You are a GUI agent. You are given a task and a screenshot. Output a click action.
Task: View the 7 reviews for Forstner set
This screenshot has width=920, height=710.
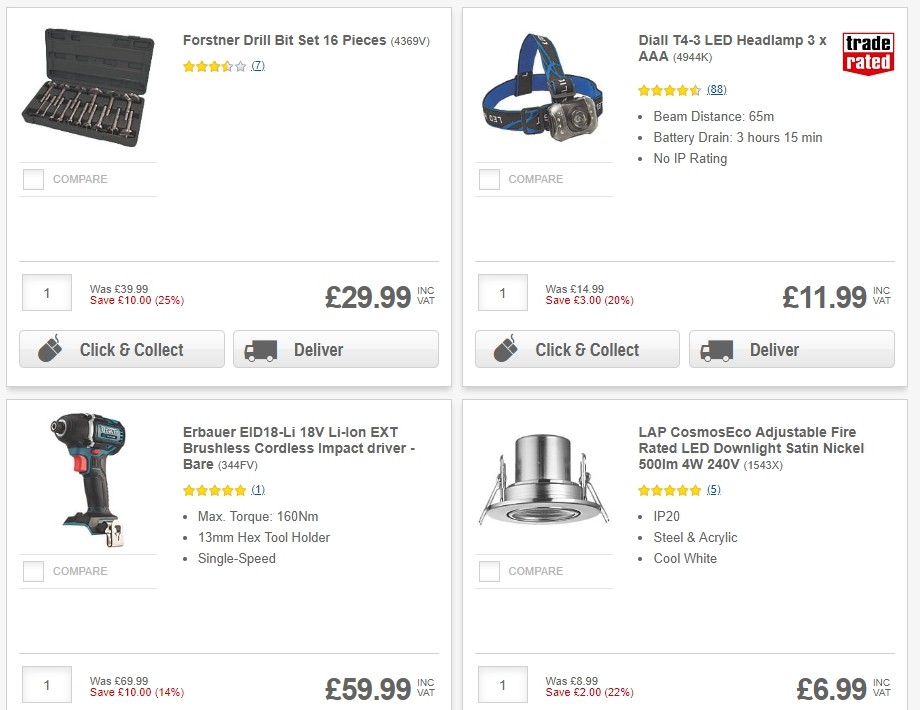(x=257, y=65)
